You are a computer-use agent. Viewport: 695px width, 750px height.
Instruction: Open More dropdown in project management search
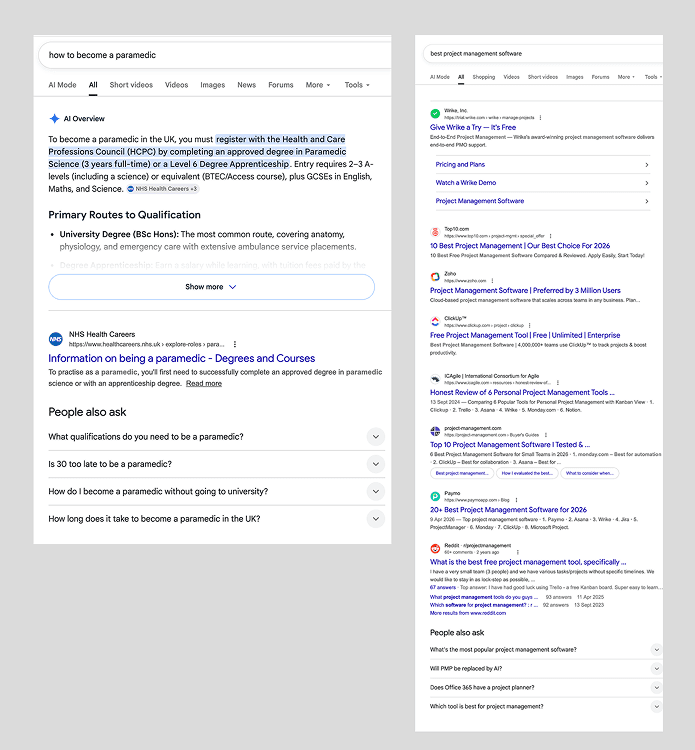click(x=626, y=77)
